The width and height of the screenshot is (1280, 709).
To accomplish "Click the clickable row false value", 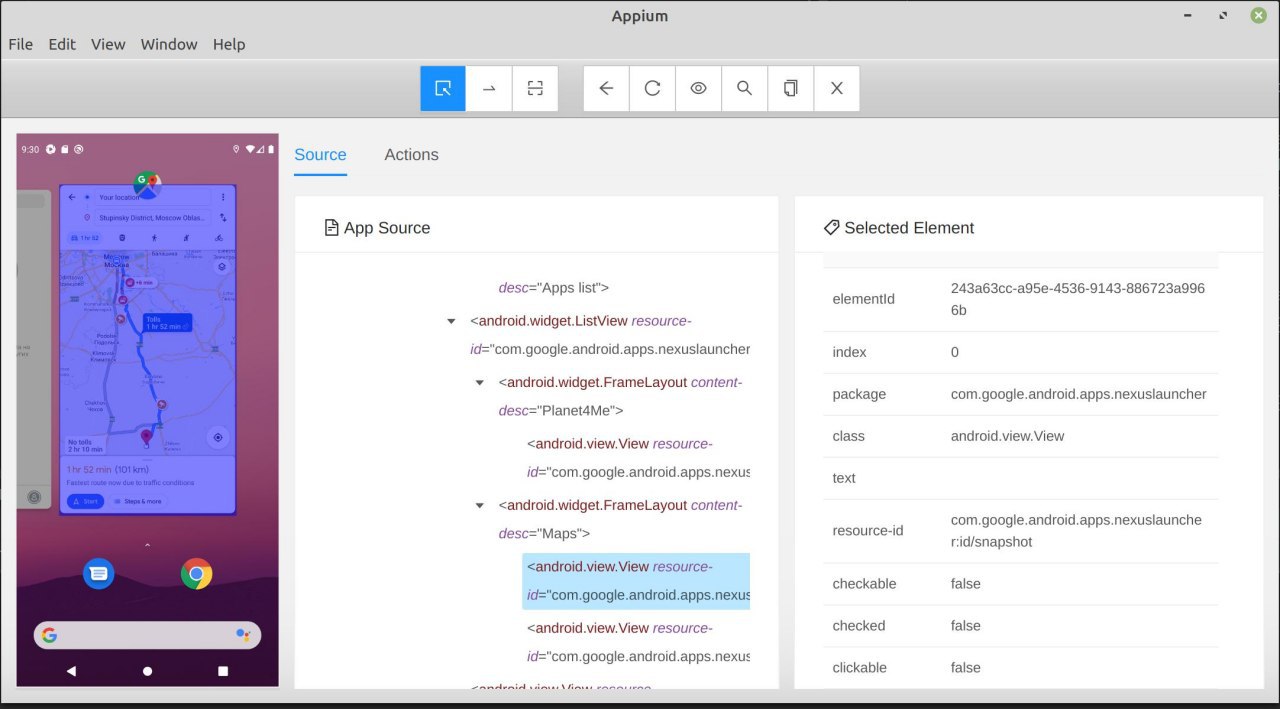I will 966,668.
